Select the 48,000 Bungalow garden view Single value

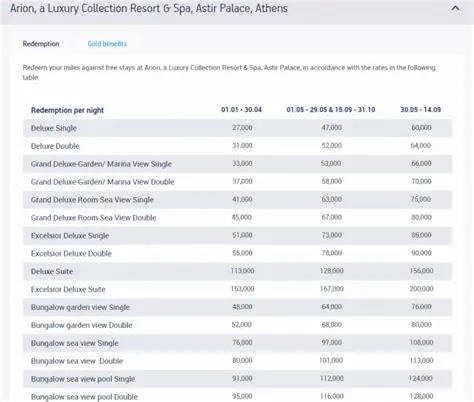click(x=242, y=307)
